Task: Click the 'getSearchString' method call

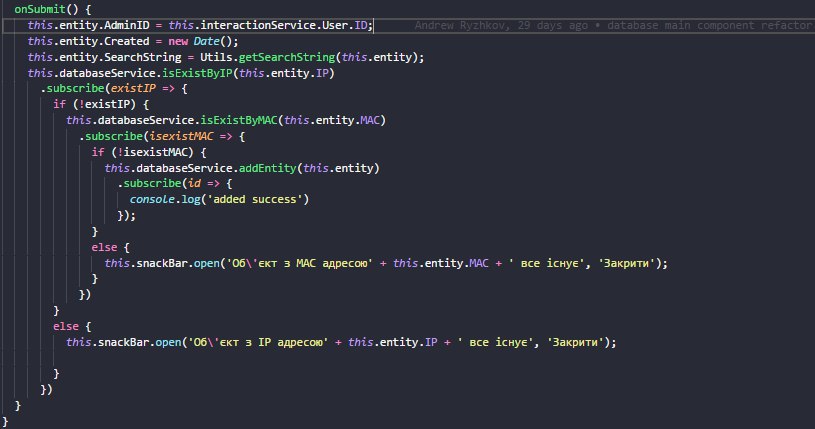Action: 287,57
